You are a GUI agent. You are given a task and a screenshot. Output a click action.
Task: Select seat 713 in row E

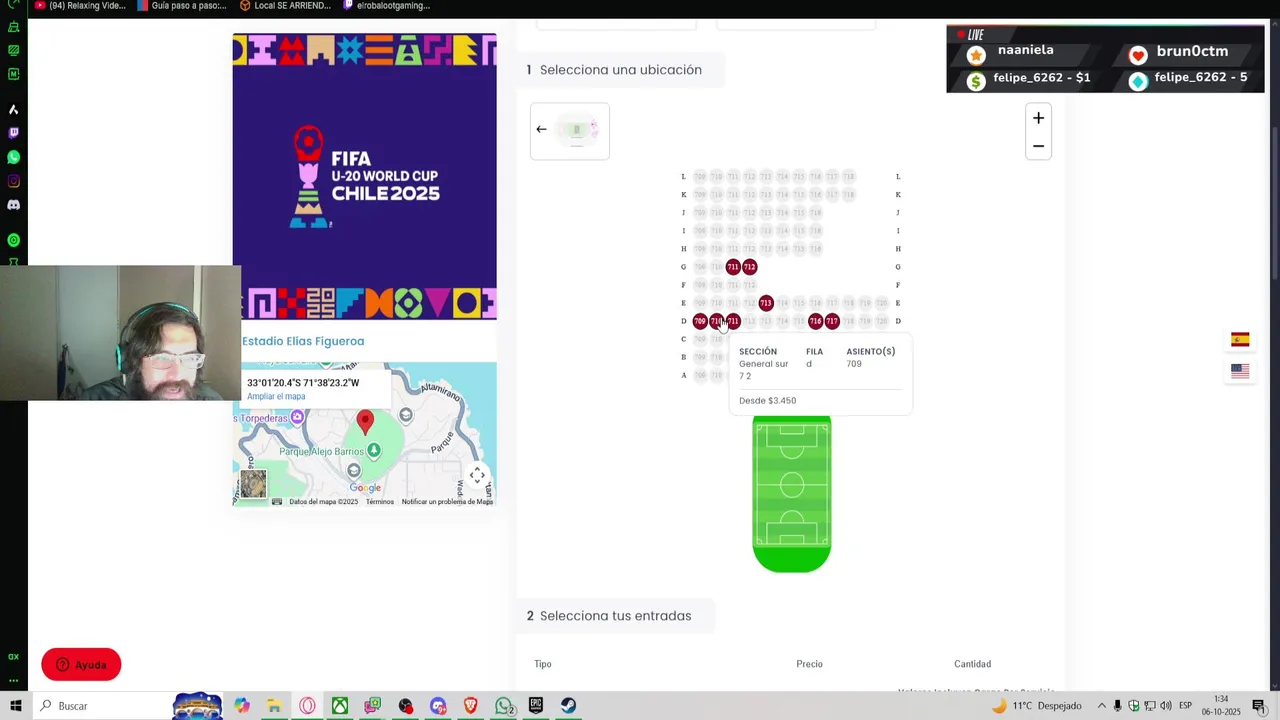point(766,303)
